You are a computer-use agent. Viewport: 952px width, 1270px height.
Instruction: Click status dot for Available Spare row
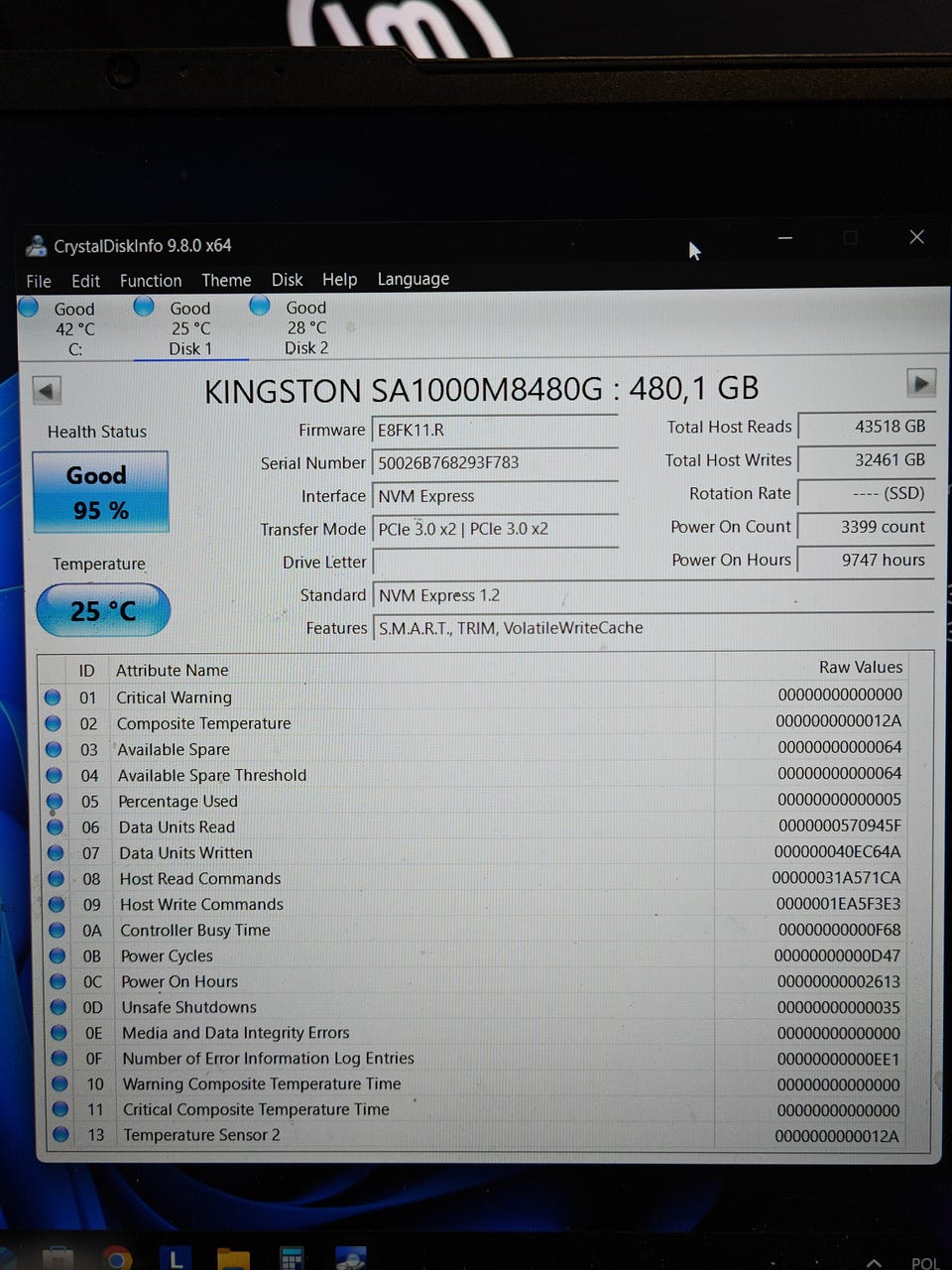pyautogui.click(x=54, y=749)
